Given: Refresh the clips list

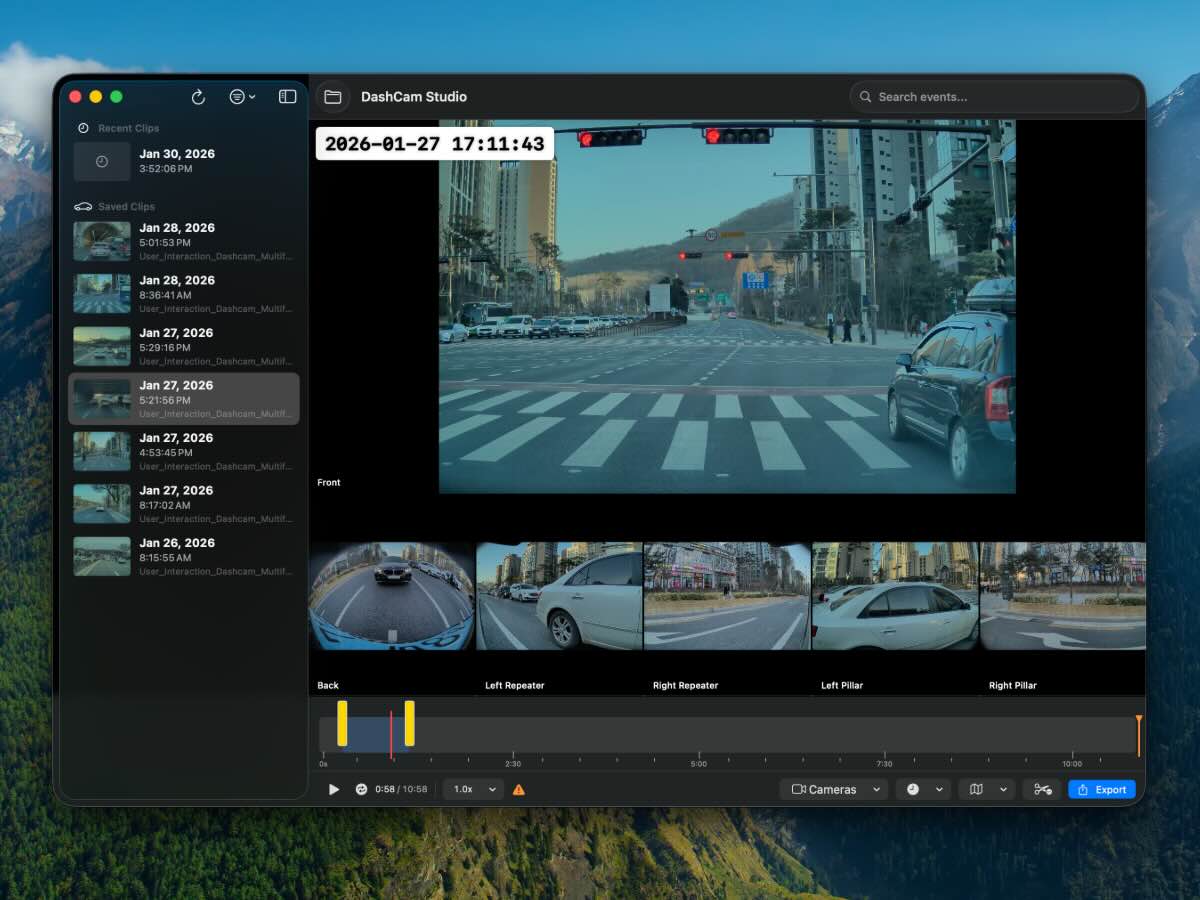Looking at the screenshot, I should tap(199, 96).
